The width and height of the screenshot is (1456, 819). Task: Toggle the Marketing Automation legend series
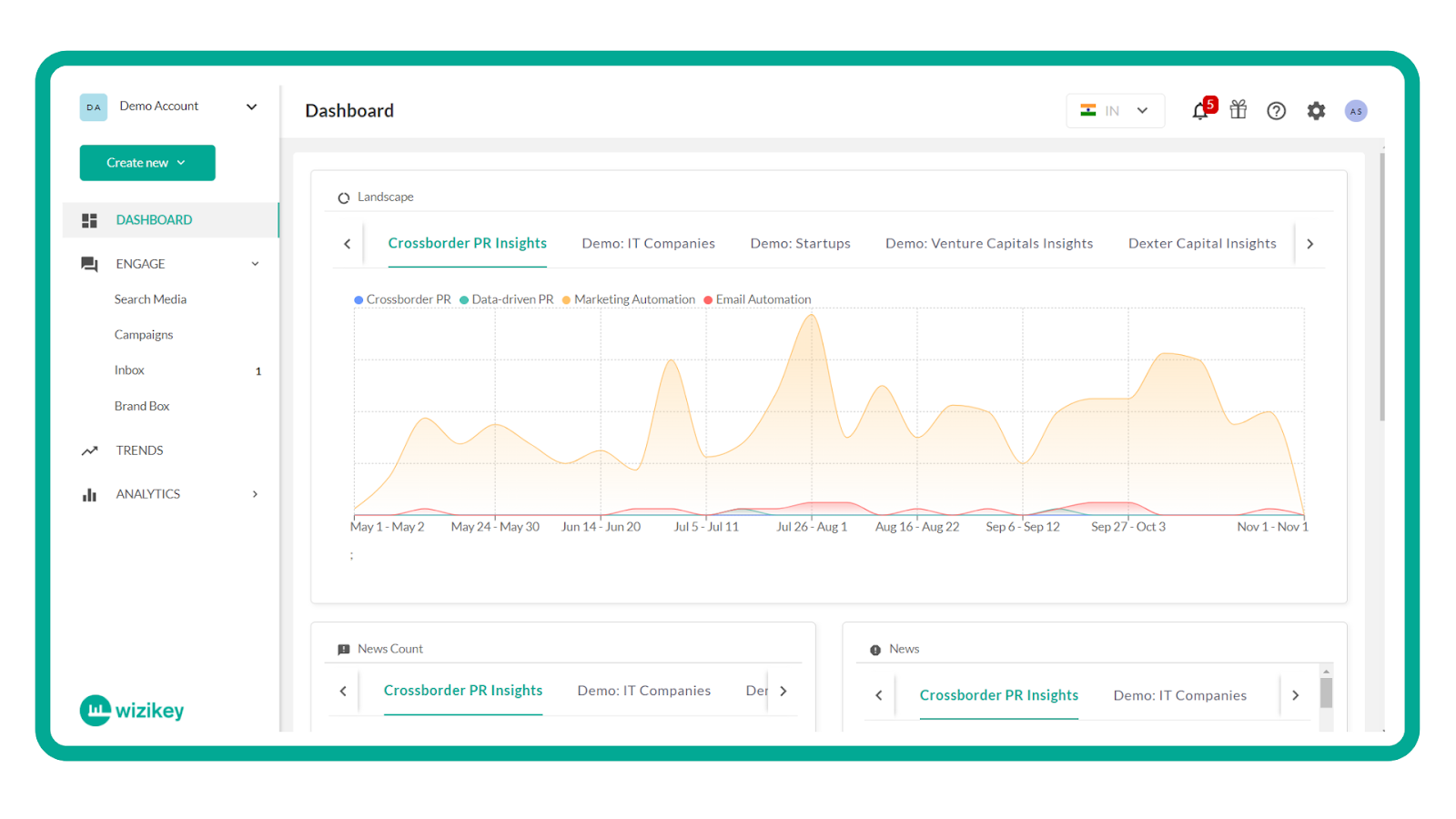(x=629, y=299)
